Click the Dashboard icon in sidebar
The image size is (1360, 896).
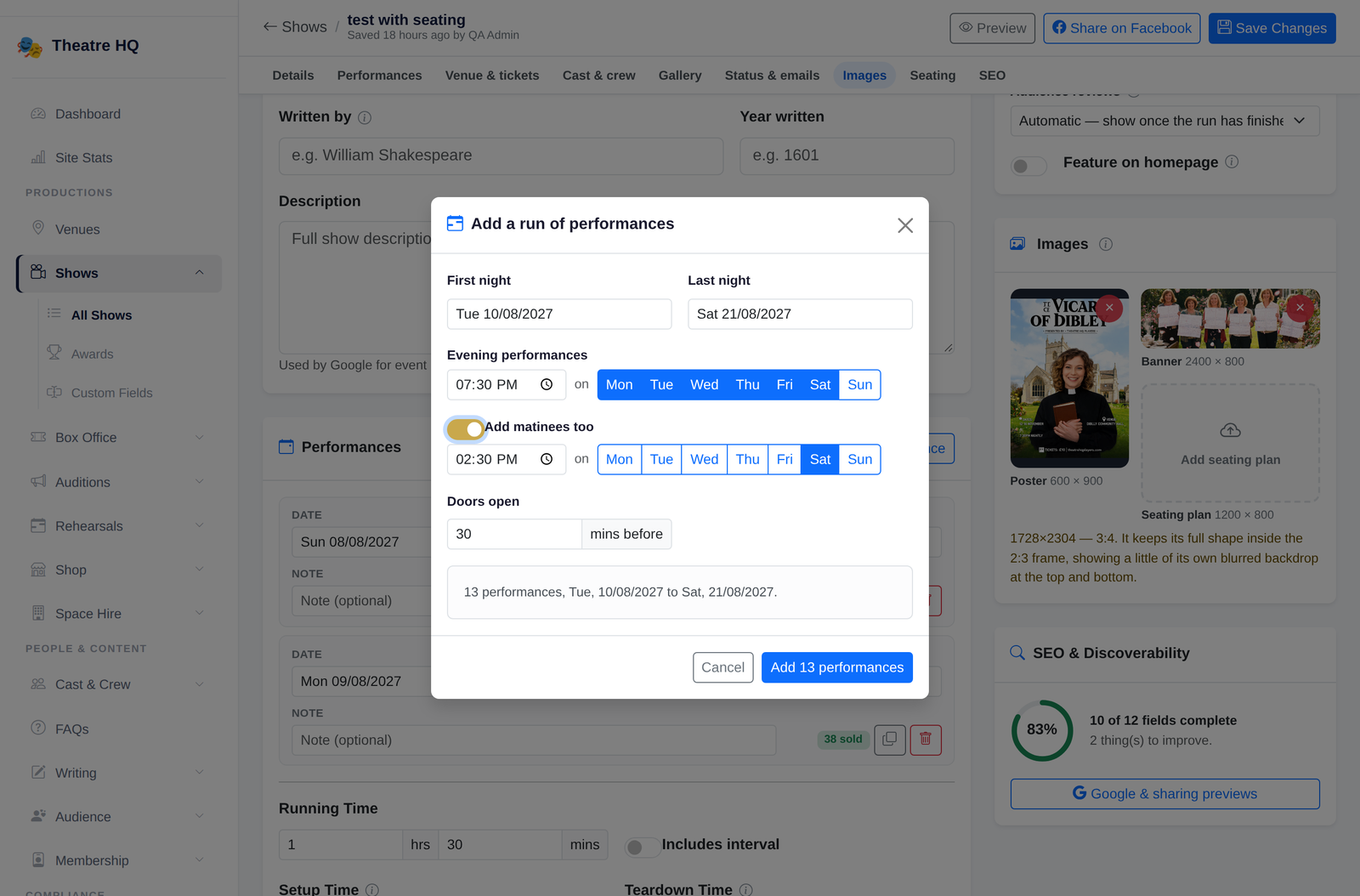click(x=38, y=114)
